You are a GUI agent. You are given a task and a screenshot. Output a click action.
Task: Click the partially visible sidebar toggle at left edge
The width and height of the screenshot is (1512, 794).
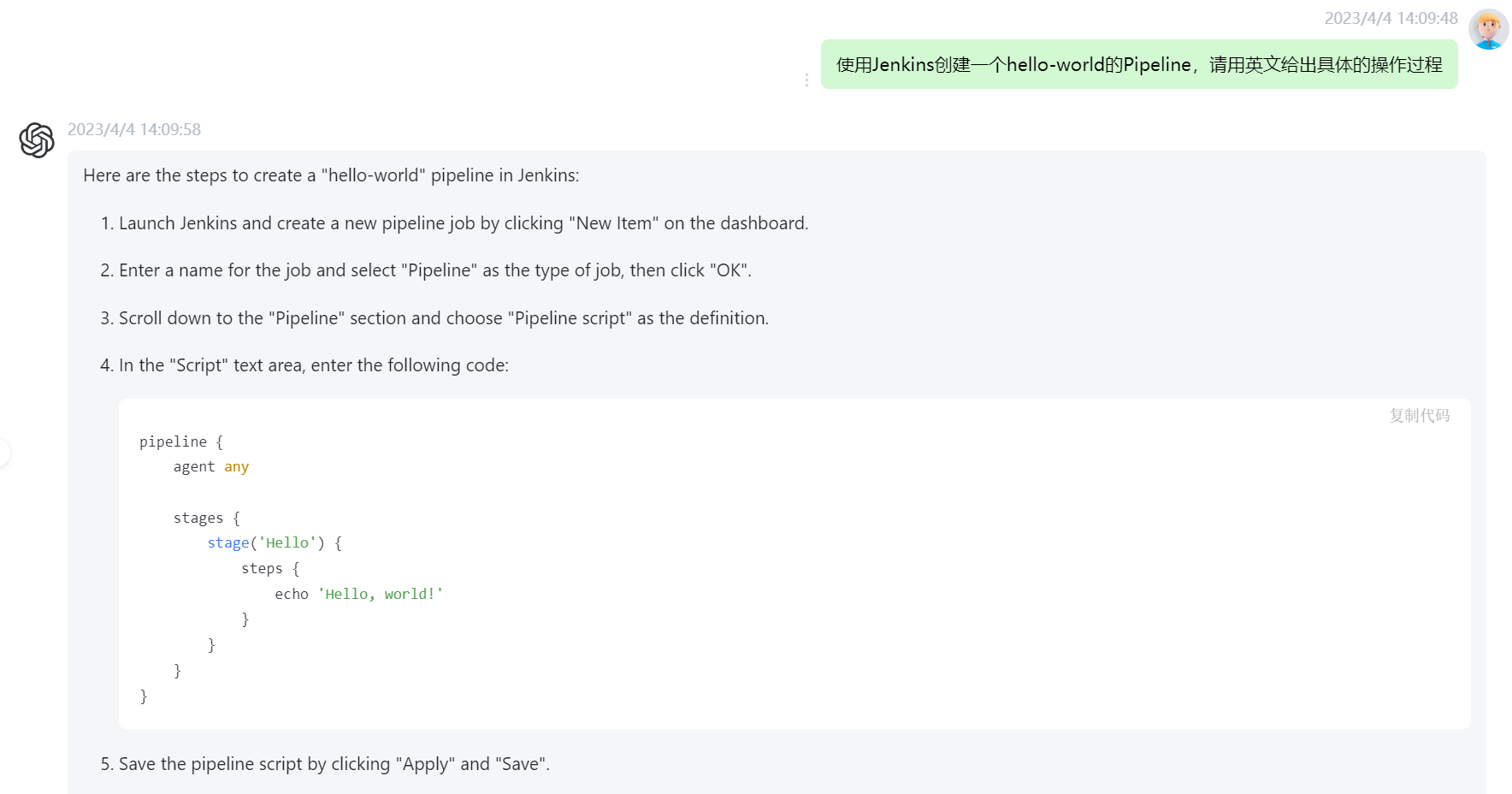[x=4, y=453]
